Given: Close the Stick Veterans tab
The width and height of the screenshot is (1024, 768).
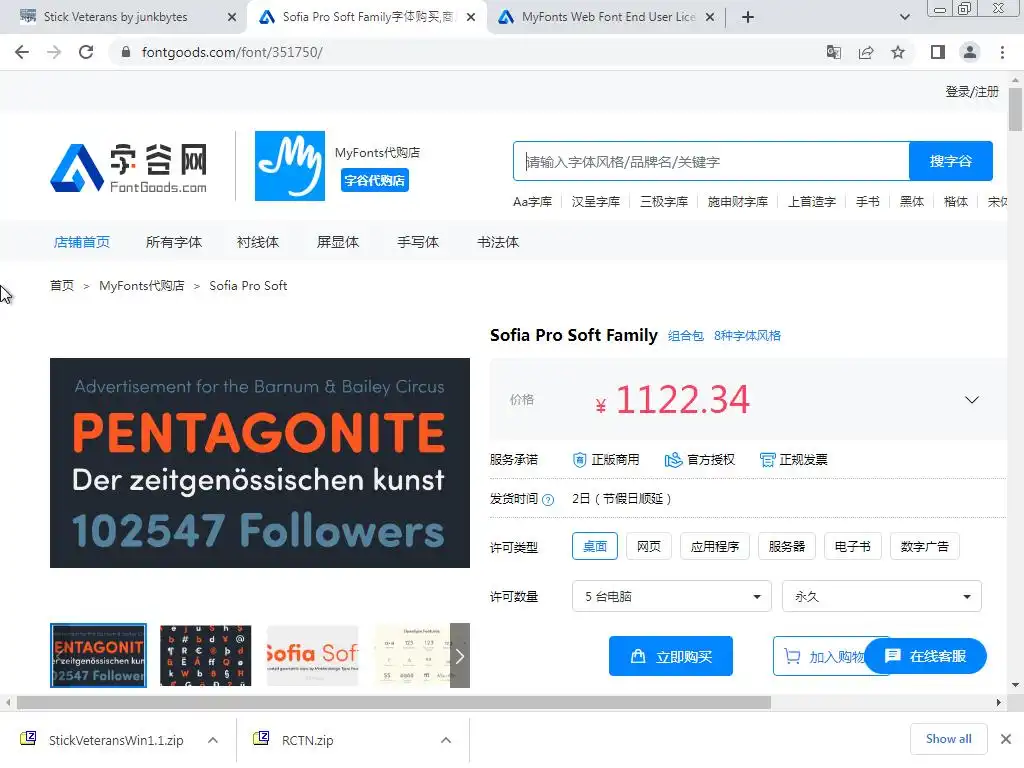Looking at the screenshot, I should (232, 17).
